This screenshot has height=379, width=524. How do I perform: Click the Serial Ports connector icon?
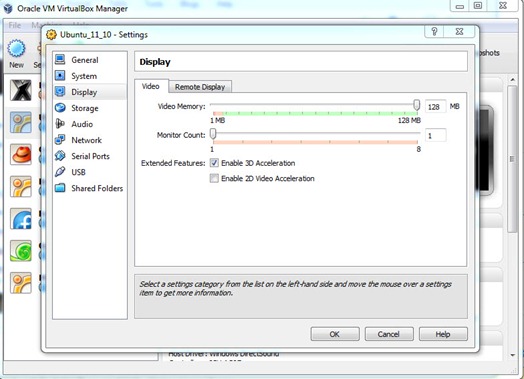click(60, 156)
